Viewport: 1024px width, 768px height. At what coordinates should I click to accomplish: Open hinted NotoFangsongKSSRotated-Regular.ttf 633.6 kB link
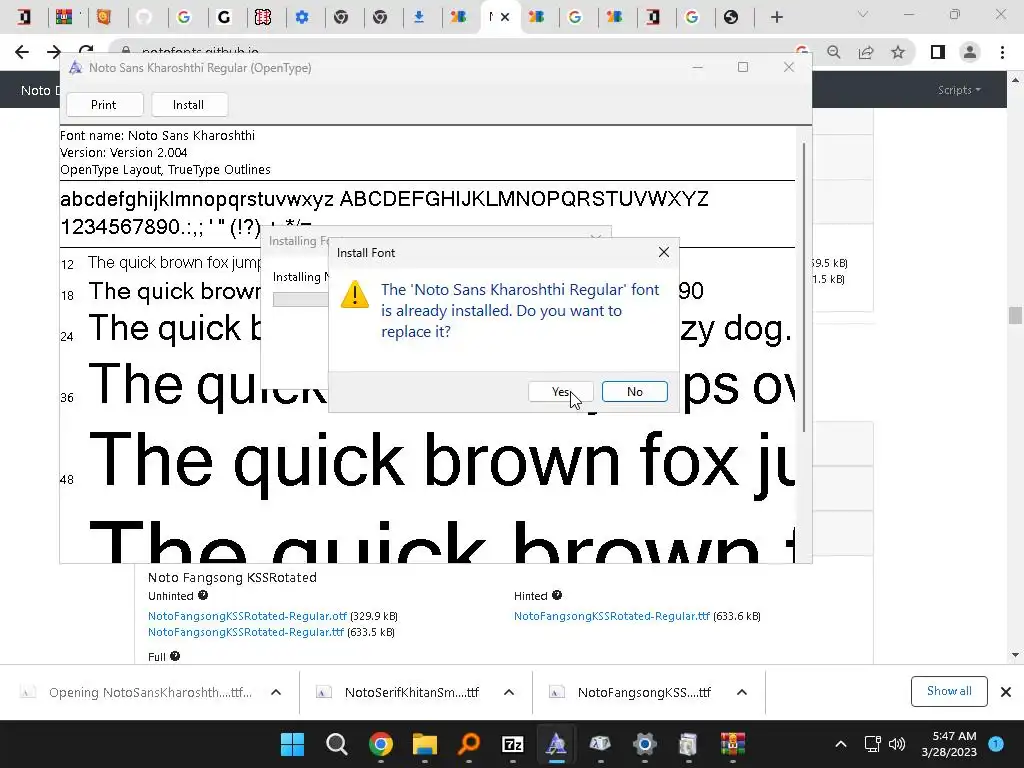click(x=611, y=616)
